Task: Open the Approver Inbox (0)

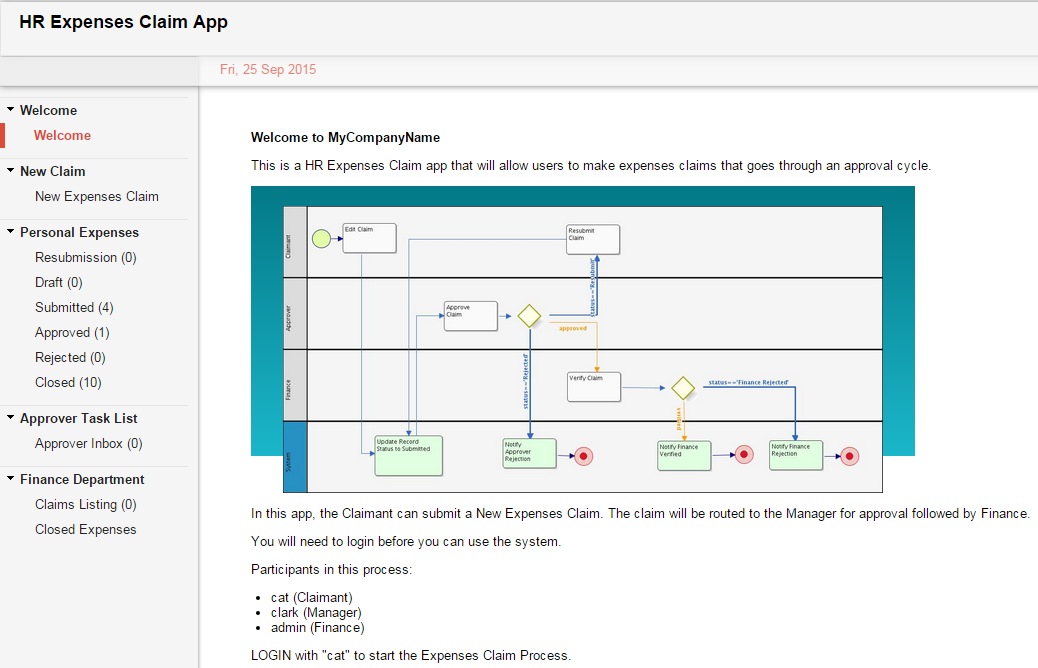Action: 88,443
